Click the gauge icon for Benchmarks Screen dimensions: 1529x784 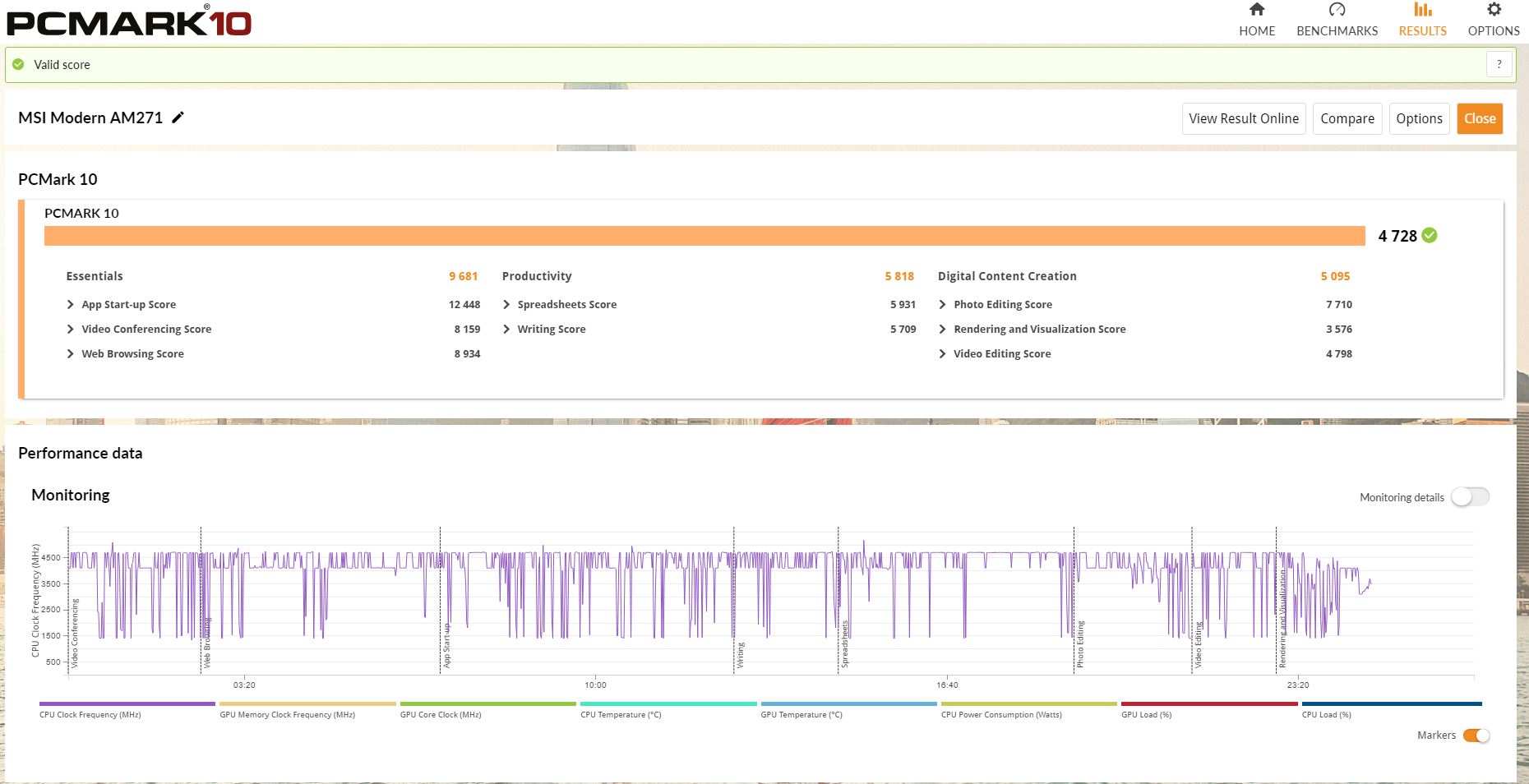coord(1337,10)
